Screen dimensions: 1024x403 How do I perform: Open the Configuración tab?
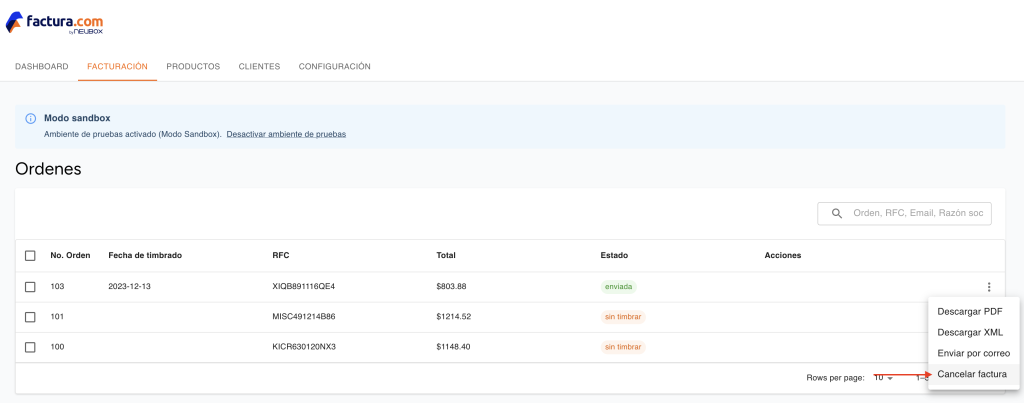click(334, 67)
